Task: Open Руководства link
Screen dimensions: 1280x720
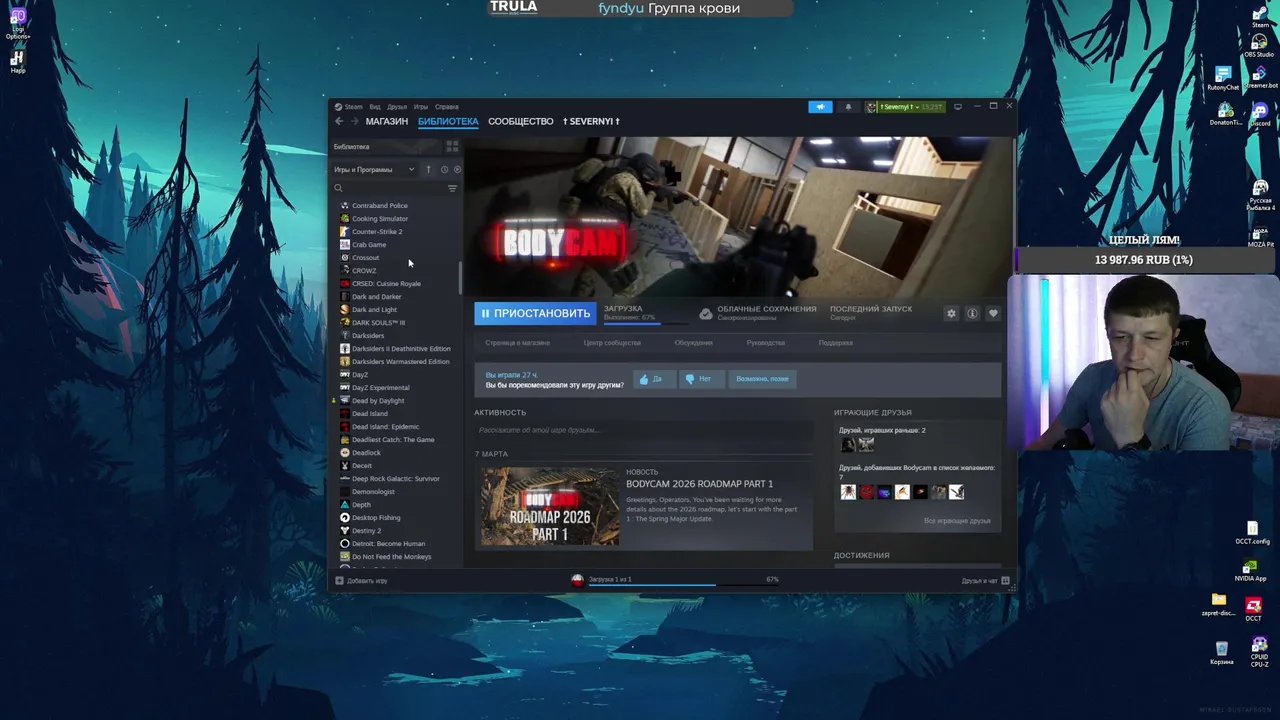Action: coord(766,343)
